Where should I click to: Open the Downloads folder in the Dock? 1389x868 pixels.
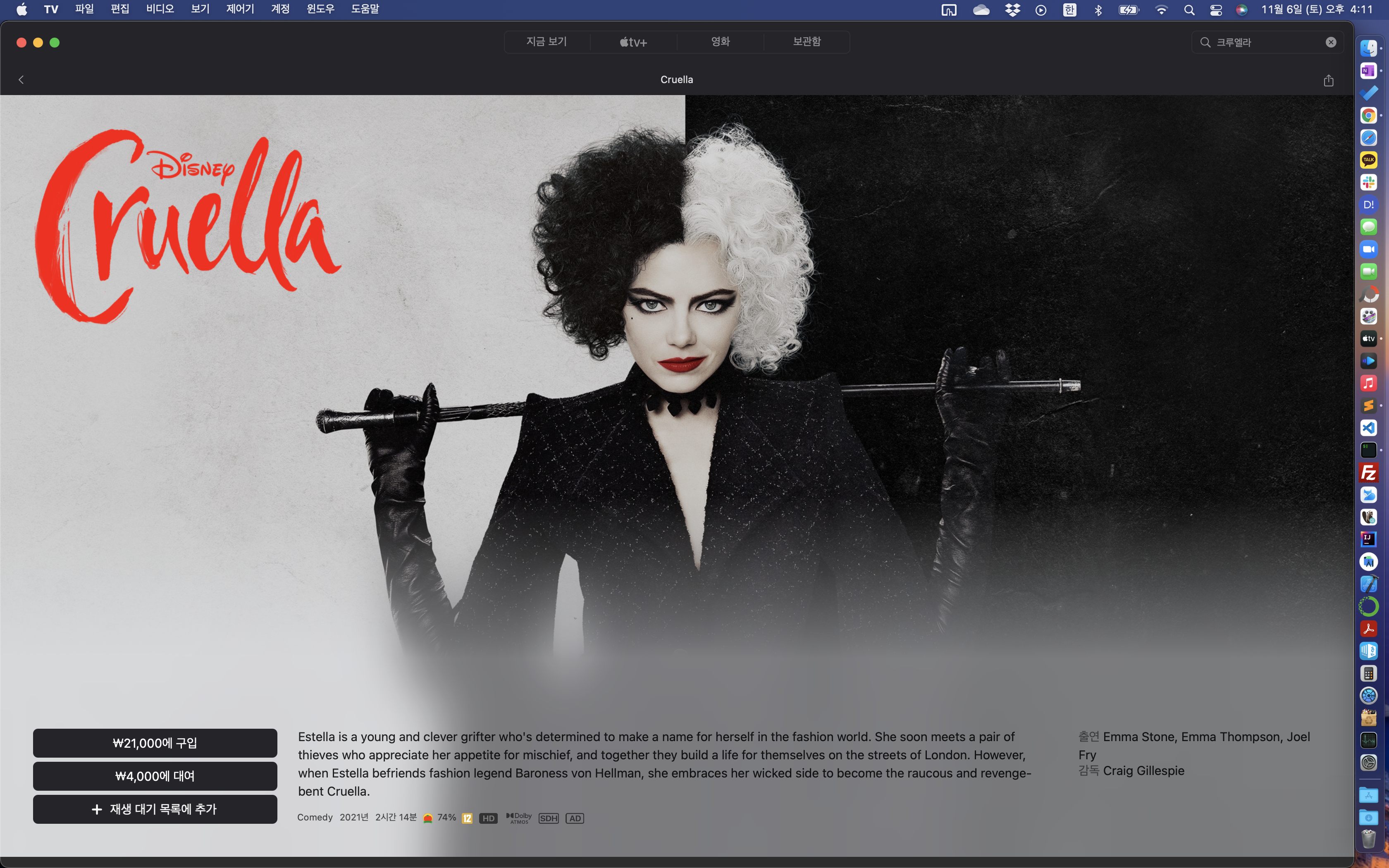1368,818
